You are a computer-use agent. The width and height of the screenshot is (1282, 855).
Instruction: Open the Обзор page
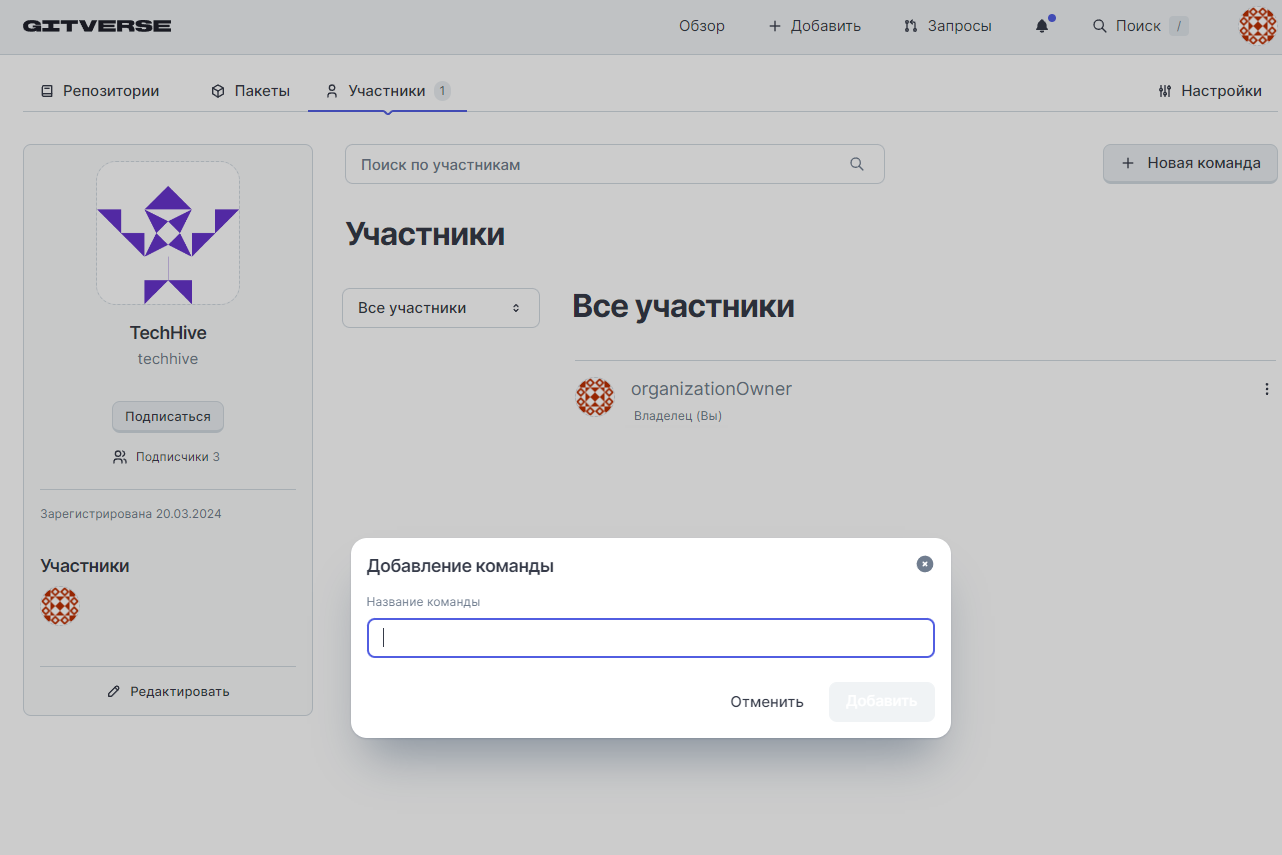coord(702,26)
